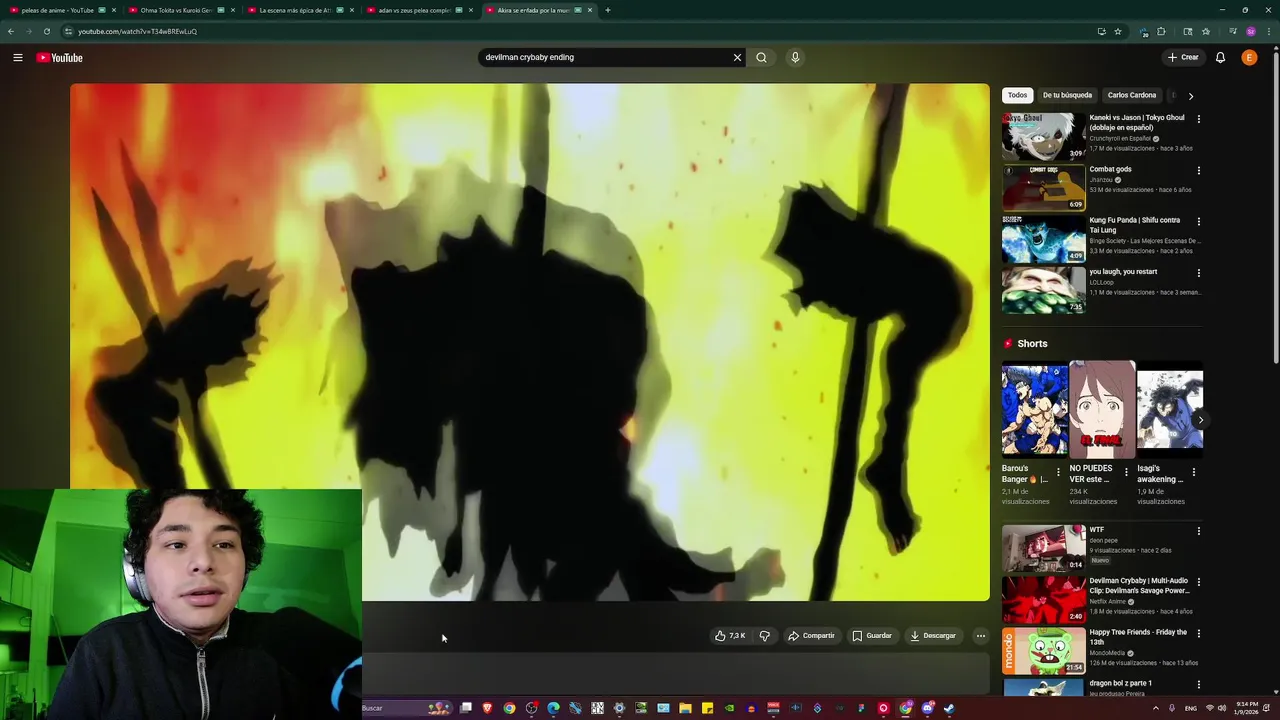Image resolution: width=1280 pixels, height=720 pixels.
Task: Open Kaneki vs Jason Tokyo Ghoul thumbnail
Action: [x=1044, y=136]
